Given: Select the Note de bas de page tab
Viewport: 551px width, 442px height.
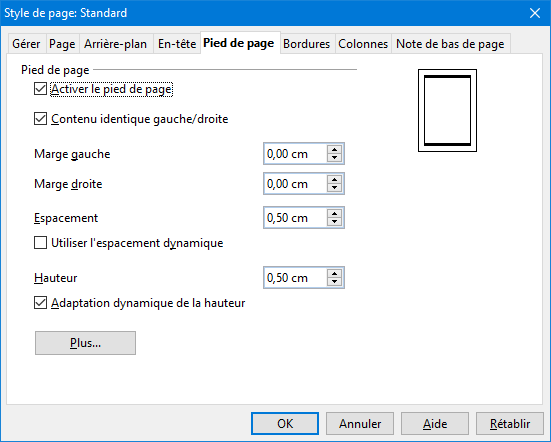Looking at the screenshot, I should pyautogui.click(x=450, y=44).
